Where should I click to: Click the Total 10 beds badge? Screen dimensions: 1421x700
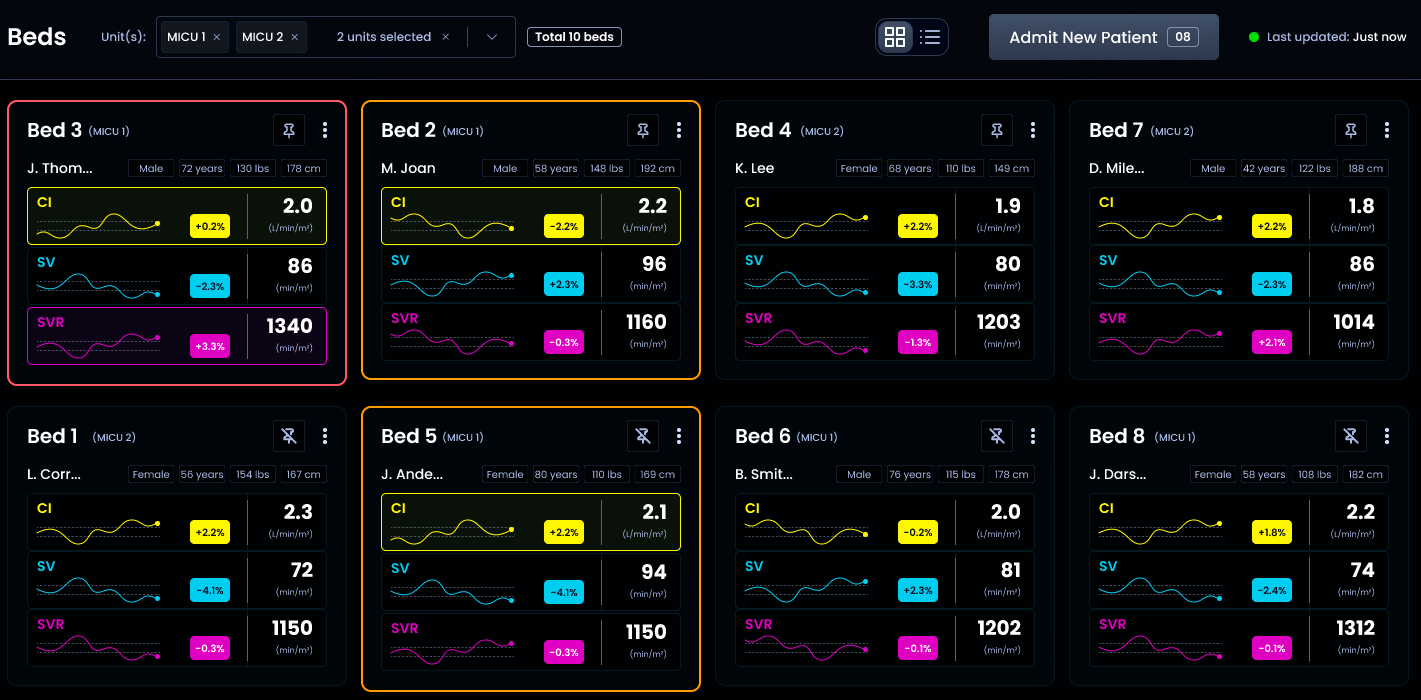[x=574, y=37]
